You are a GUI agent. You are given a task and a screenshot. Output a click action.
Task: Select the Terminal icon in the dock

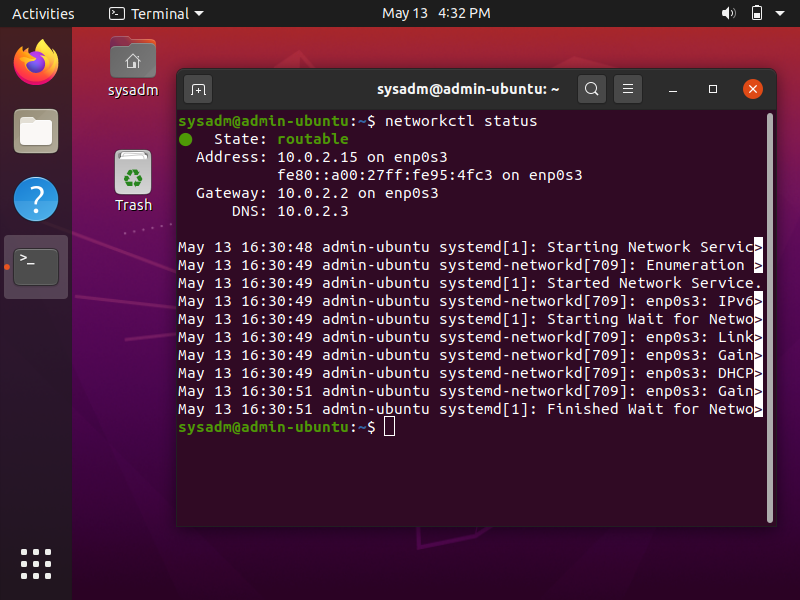(x=36, y=267)
